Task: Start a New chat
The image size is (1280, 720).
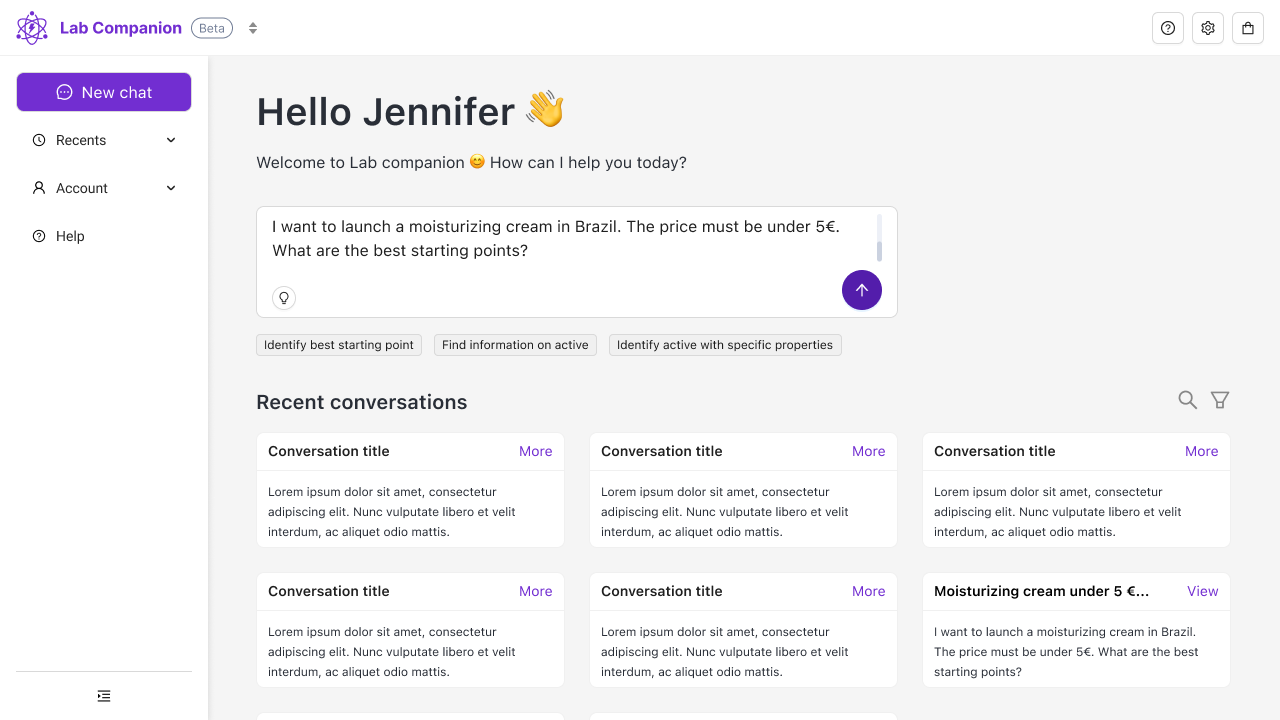Action: pos(103,92)
